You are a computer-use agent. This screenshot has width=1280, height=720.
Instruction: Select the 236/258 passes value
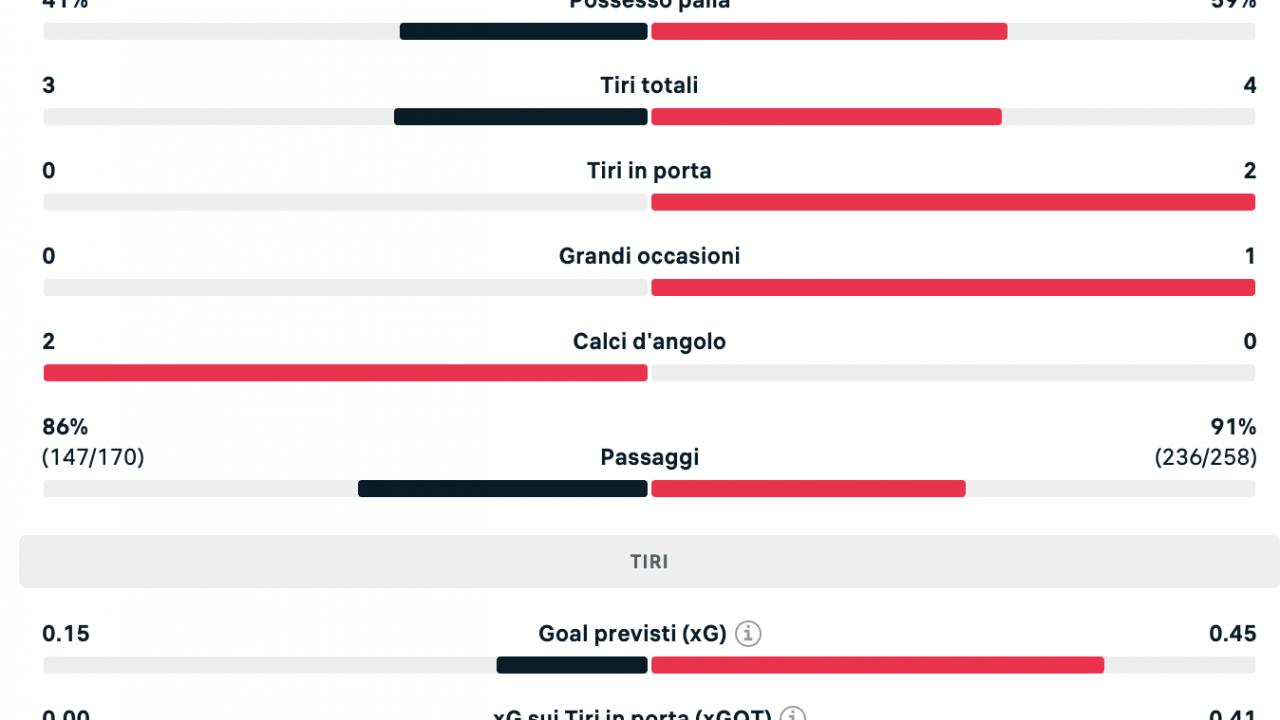(x=1205, y=458)
